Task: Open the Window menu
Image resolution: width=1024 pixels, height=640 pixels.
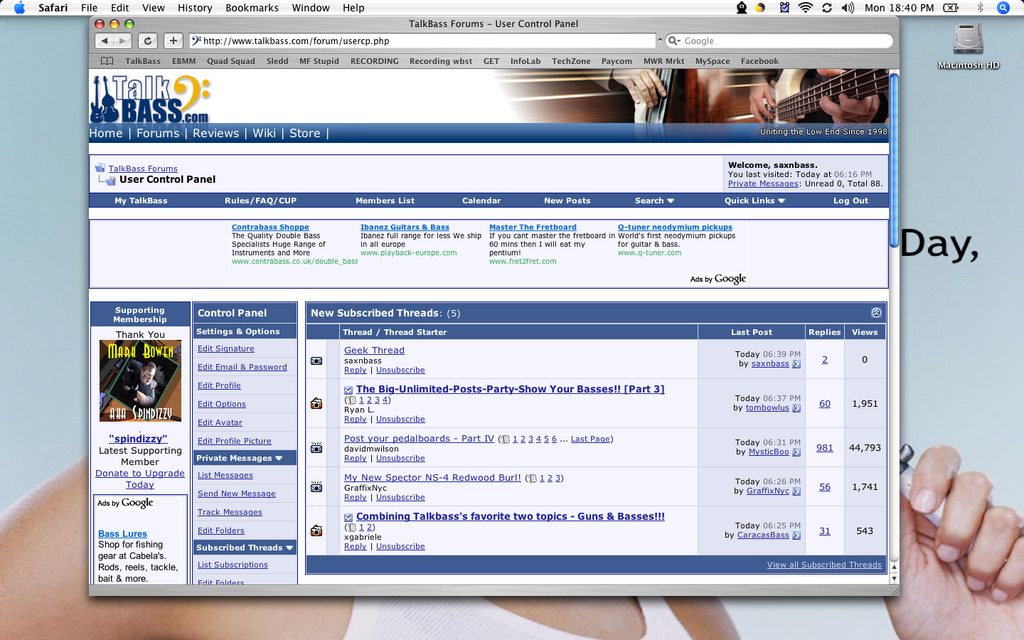Action: (x=310, y=8)
